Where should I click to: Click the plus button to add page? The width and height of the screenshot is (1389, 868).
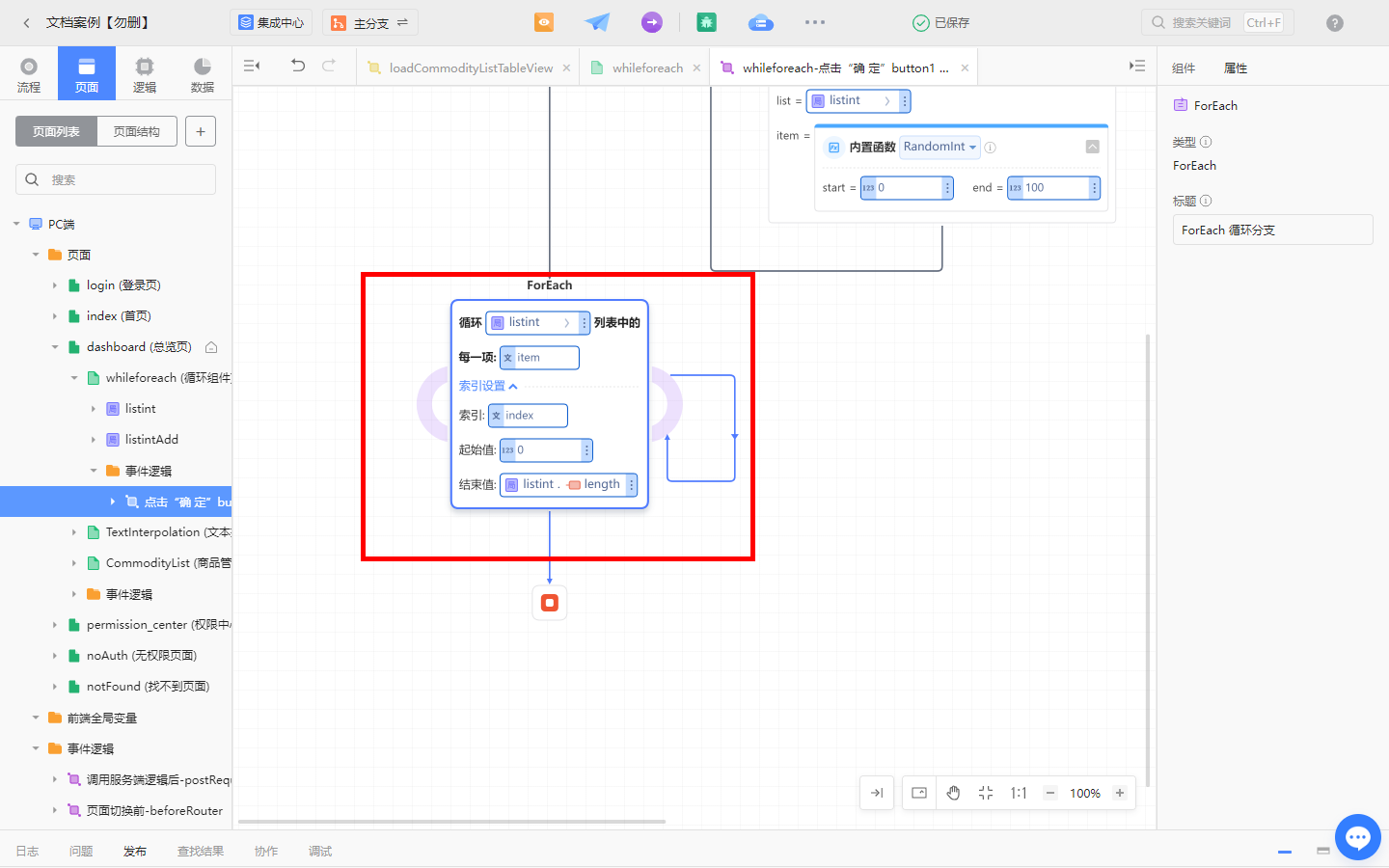coord(201,131)
